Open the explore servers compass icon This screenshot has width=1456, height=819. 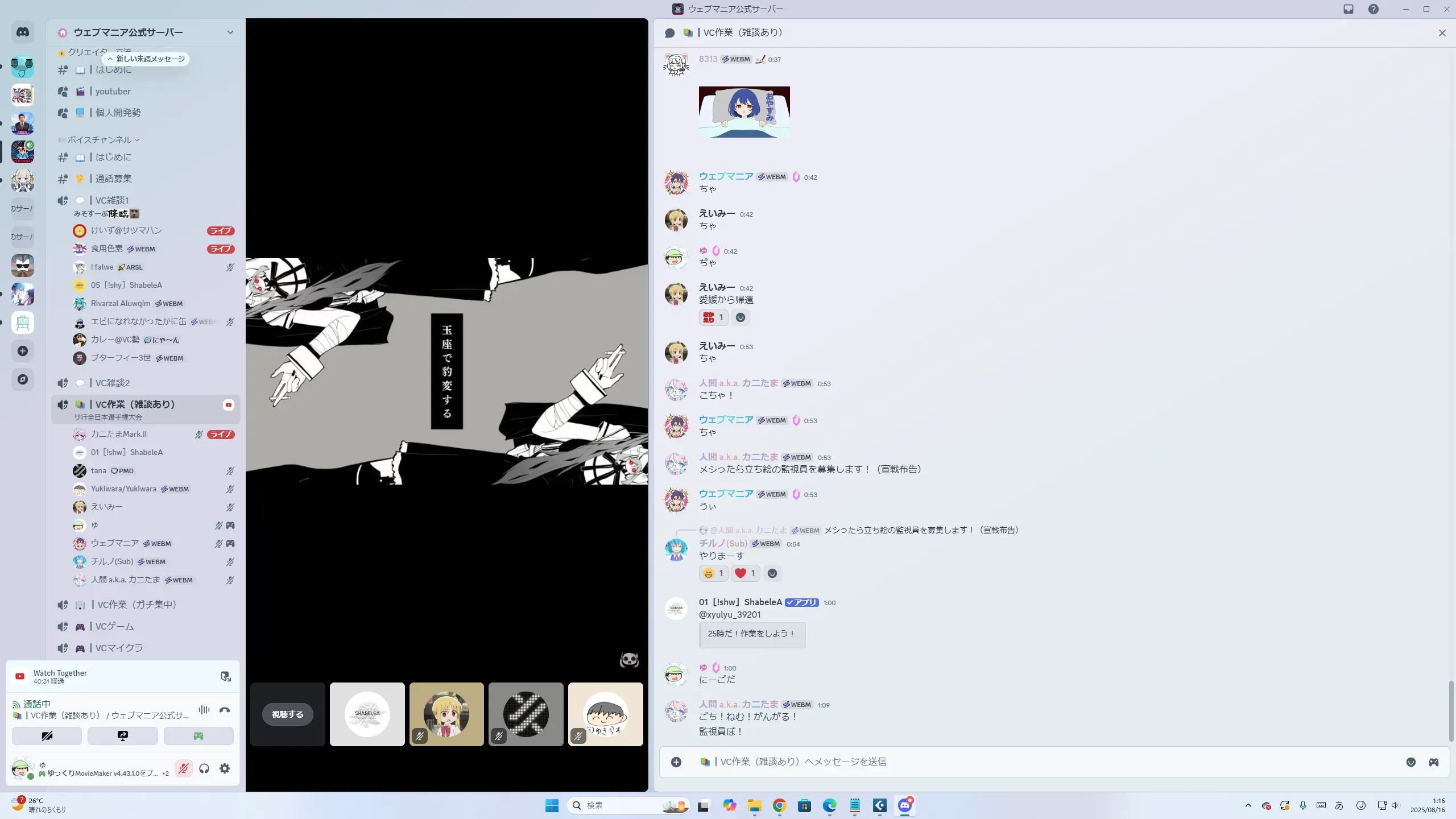coord(23,379)
